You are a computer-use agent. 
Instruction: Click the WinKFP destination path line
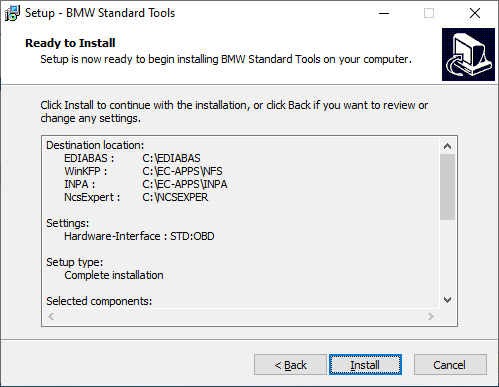[x=143, y=171]
